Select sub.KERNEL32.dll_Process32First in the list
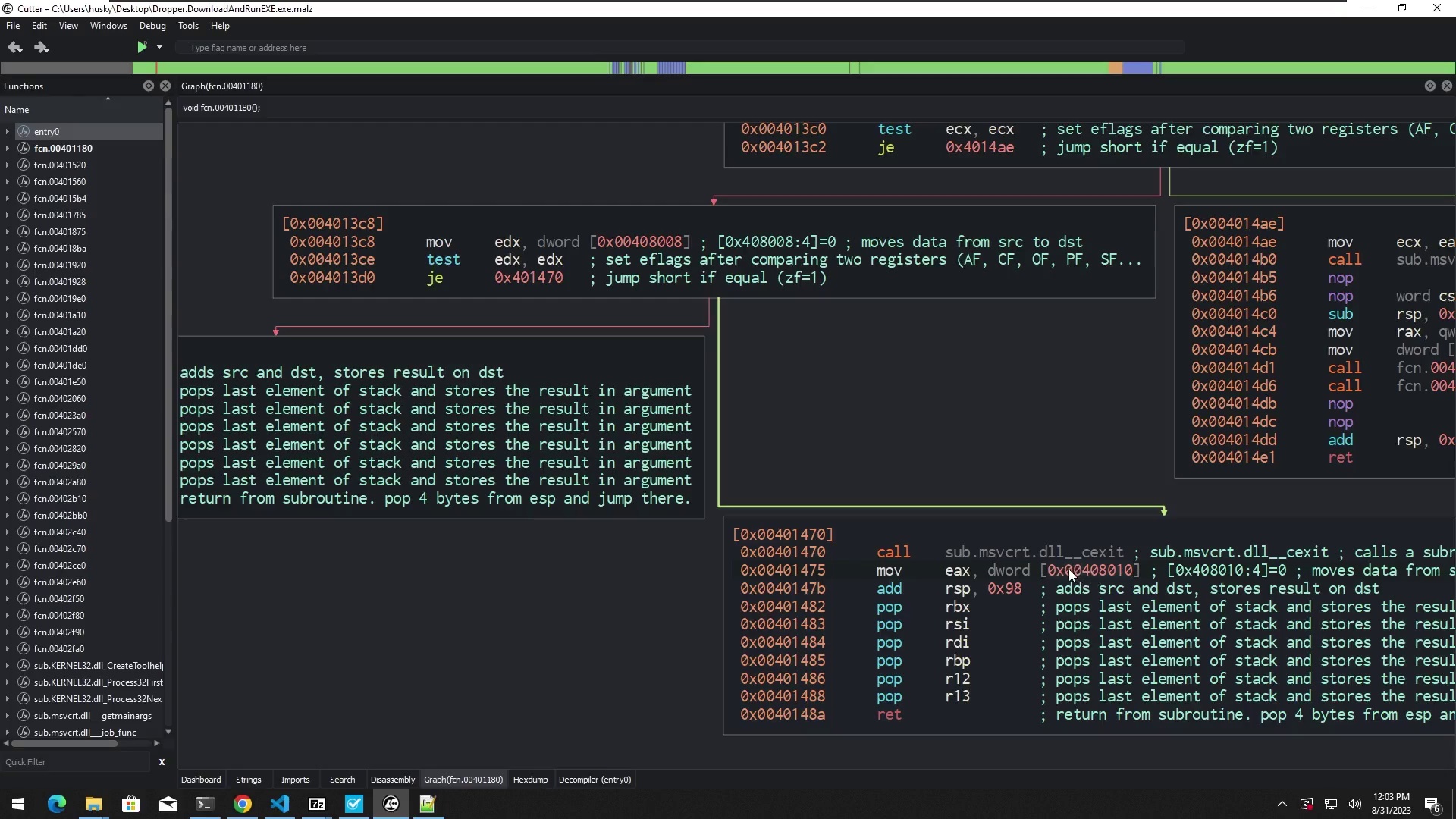This screenshot has height=819, width=1456. pos(98,682)
